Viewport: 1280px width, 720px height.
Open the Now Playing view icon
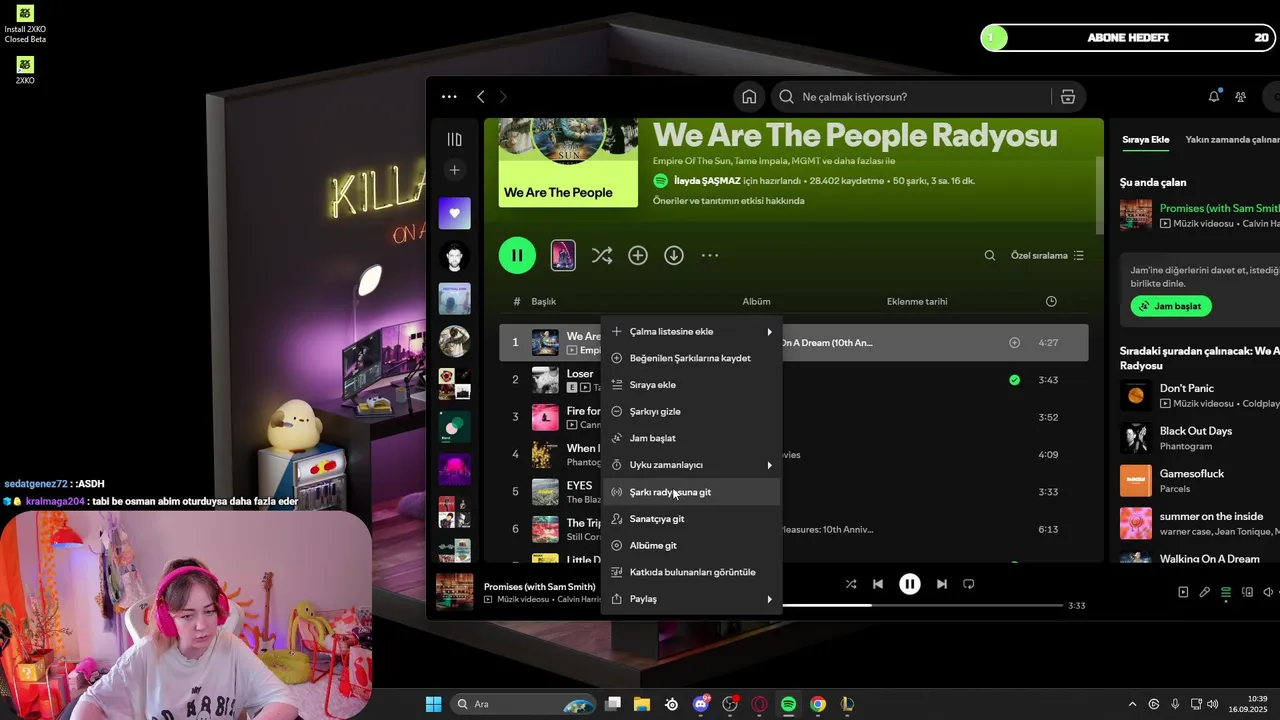click(1183, 592)
